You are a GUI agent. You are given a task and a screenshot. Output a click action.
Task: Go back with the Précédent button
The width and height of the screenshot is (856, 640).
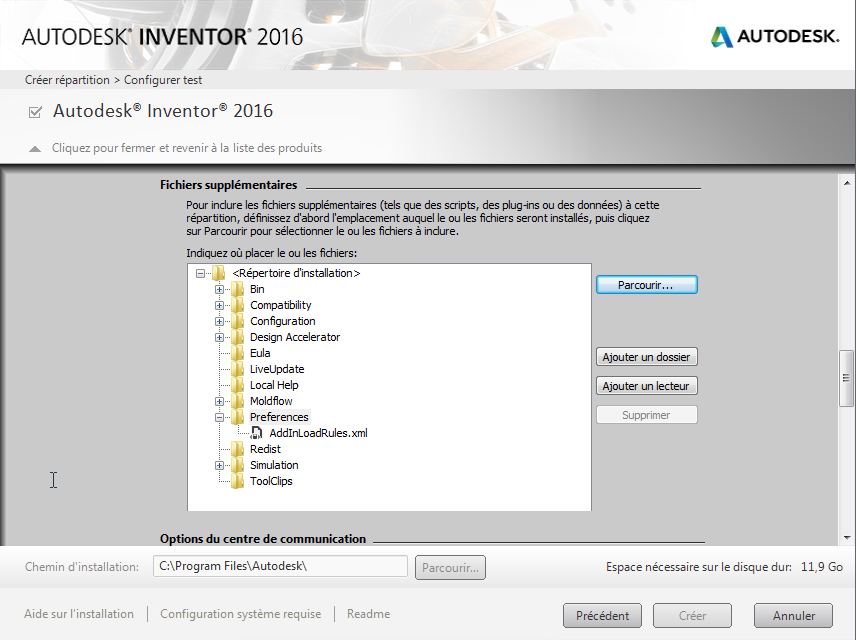602,615
